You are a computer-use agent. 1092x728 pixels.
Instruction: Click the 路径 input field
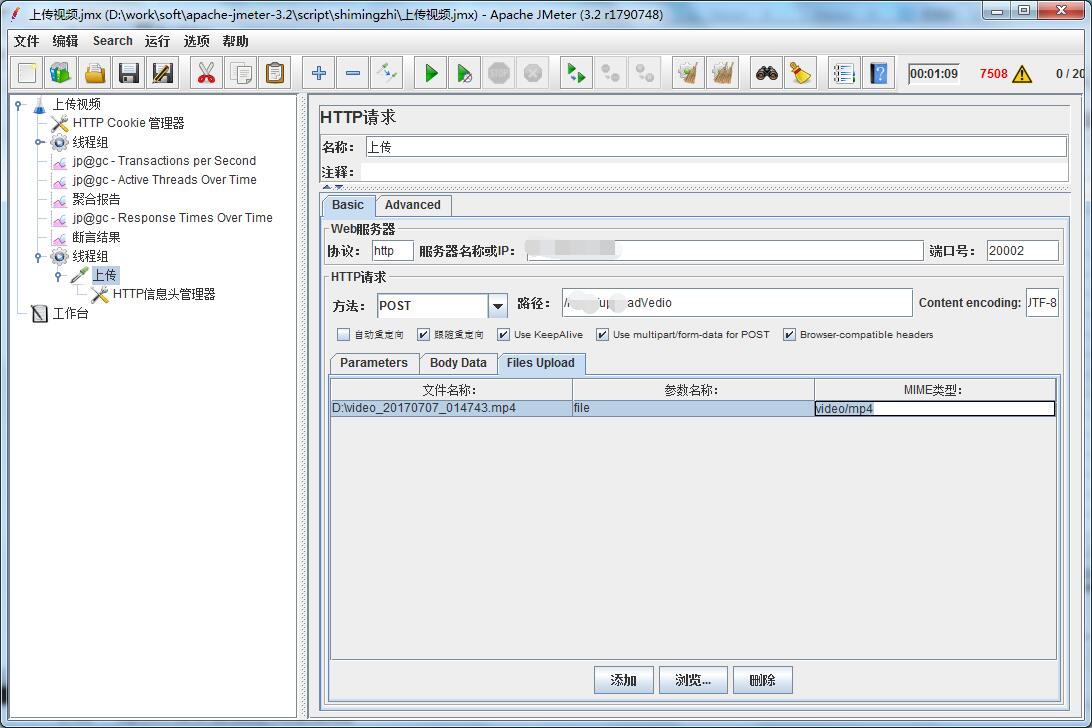click(737, 303)
